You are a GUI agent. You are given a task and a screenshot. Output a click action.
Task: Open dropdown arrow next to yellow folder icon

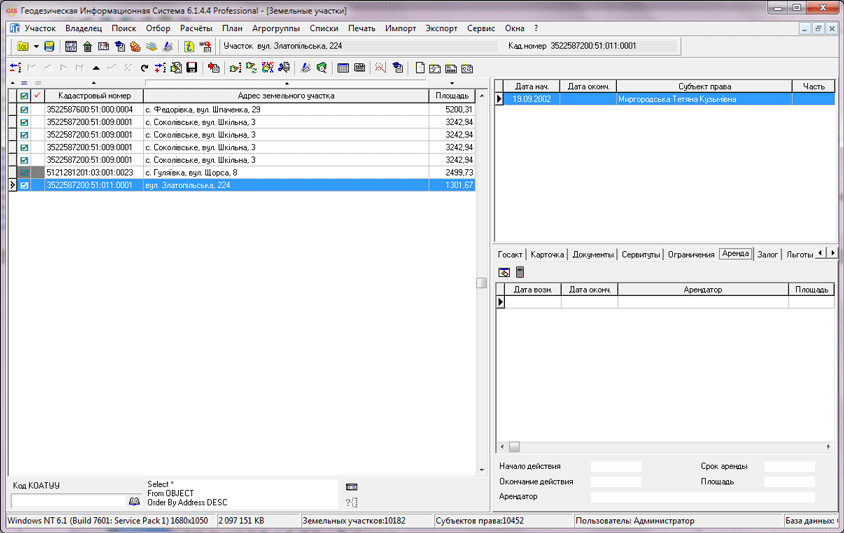point(36,47)
